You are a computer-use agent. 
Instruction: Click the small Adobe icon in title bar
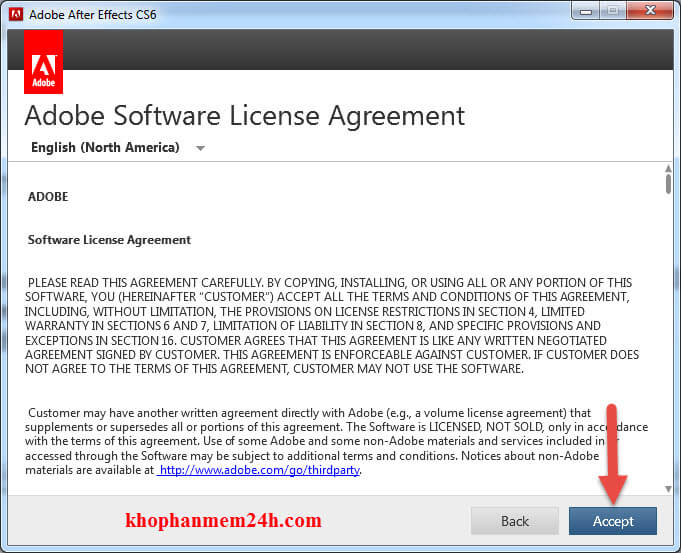point(15,14)
